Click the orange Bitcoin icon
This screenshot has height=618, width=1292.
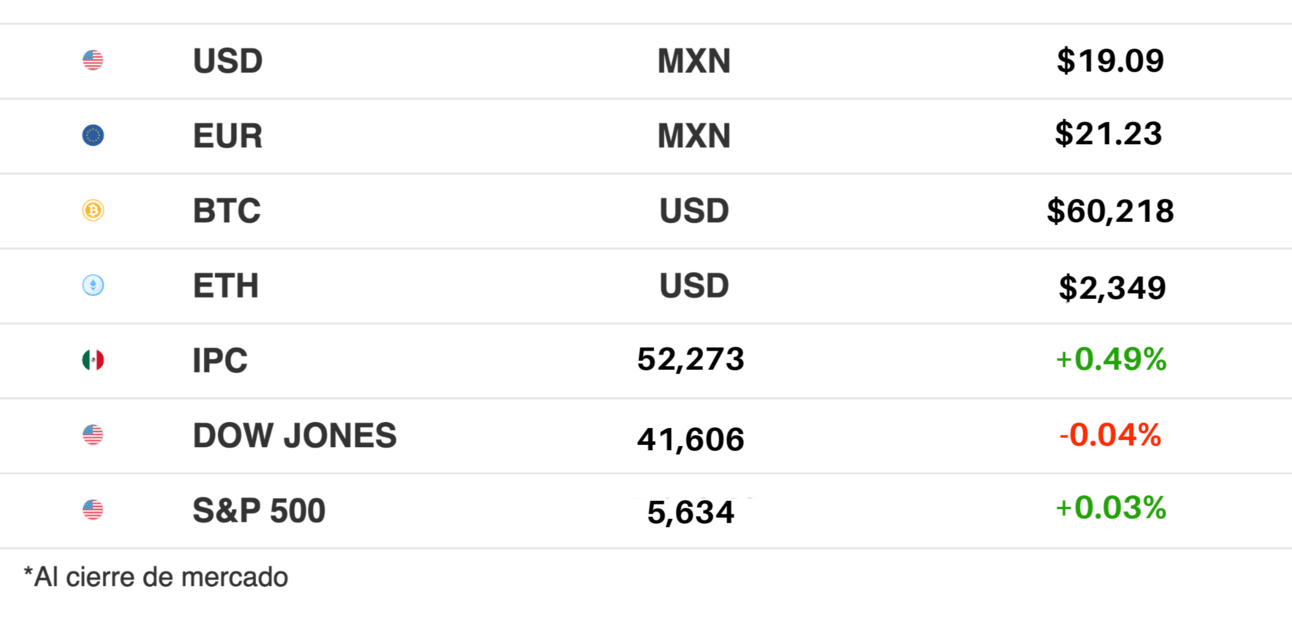click(93, 211)
